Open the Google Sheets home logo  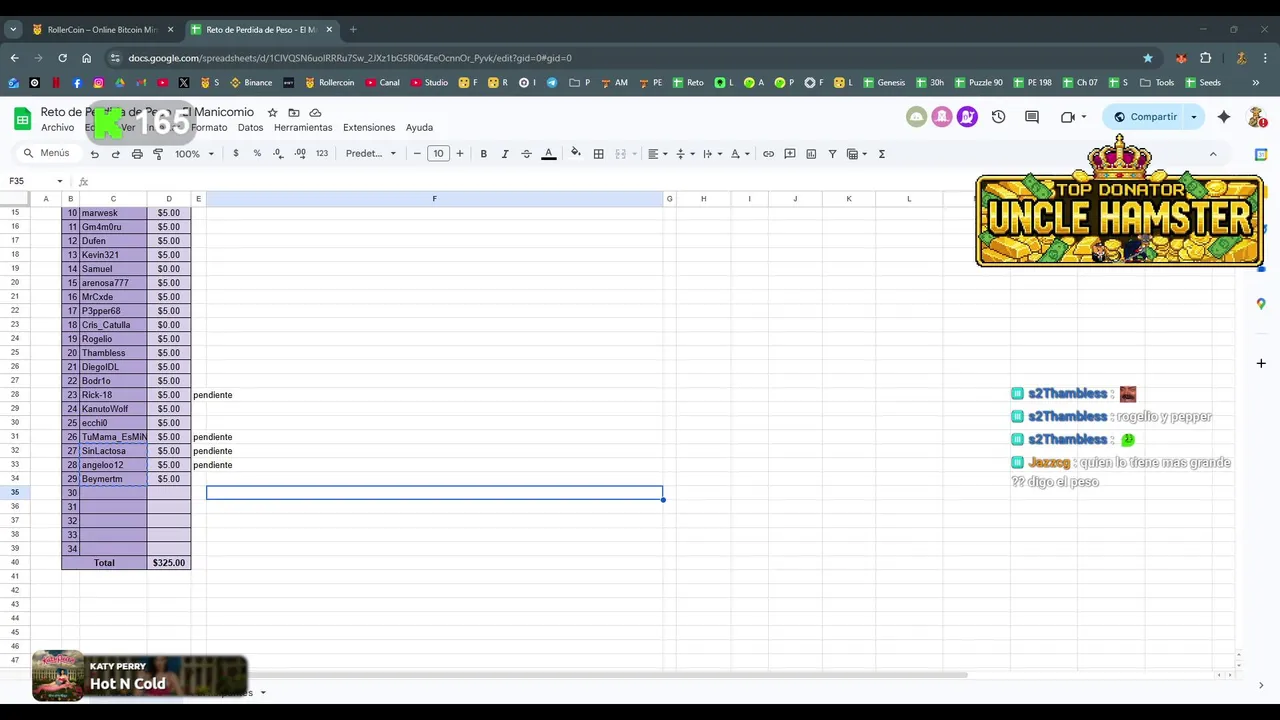pyautogui.click(x=22, y=119)
